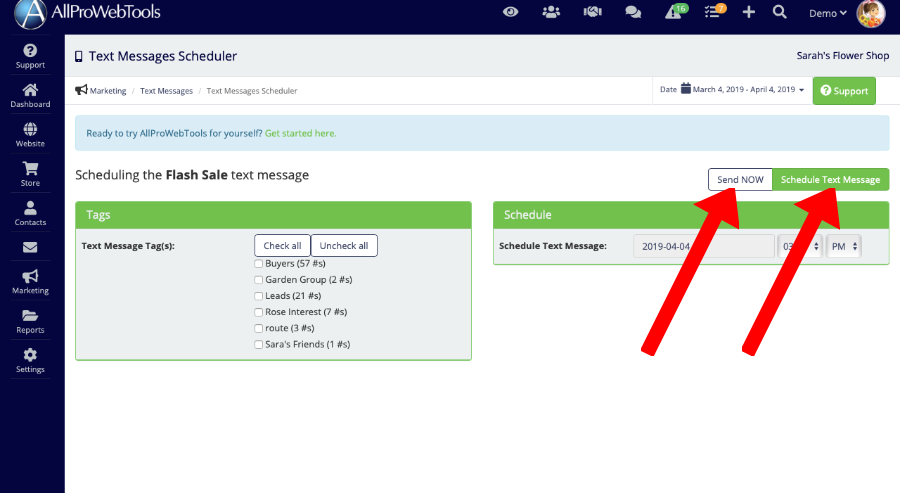Open the search magnifier icon
This screenshot has height=493, width=900.
779,12
